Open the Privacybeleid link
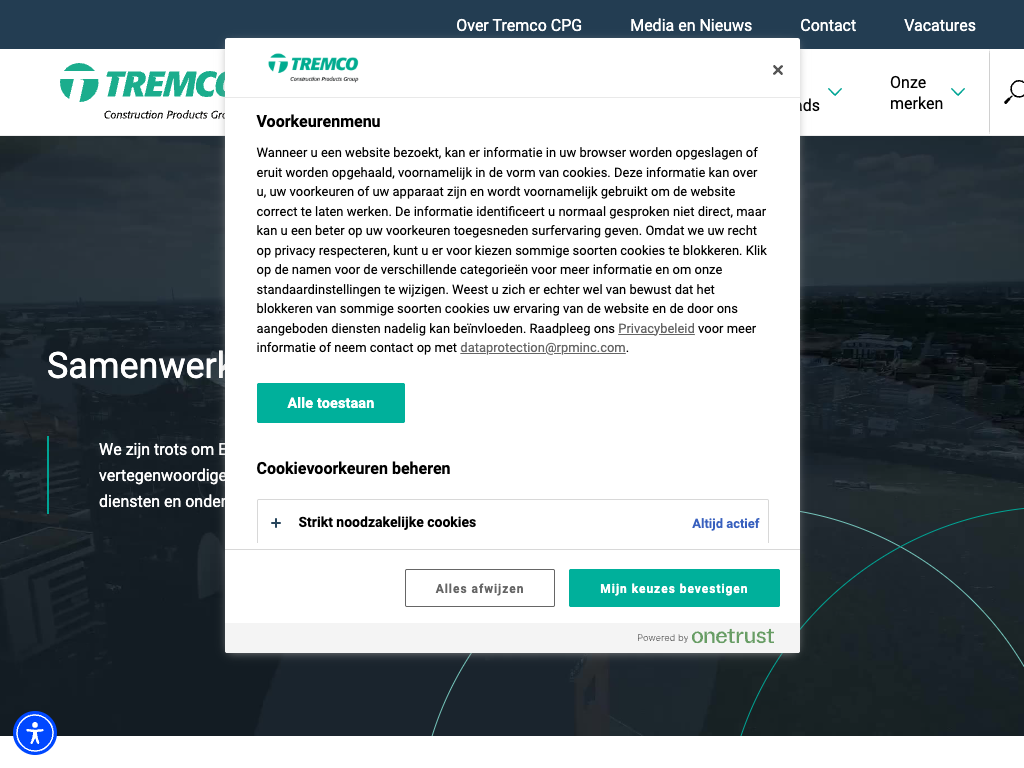The width and height of the screenshot is (1024, 768). pos(656,329)
